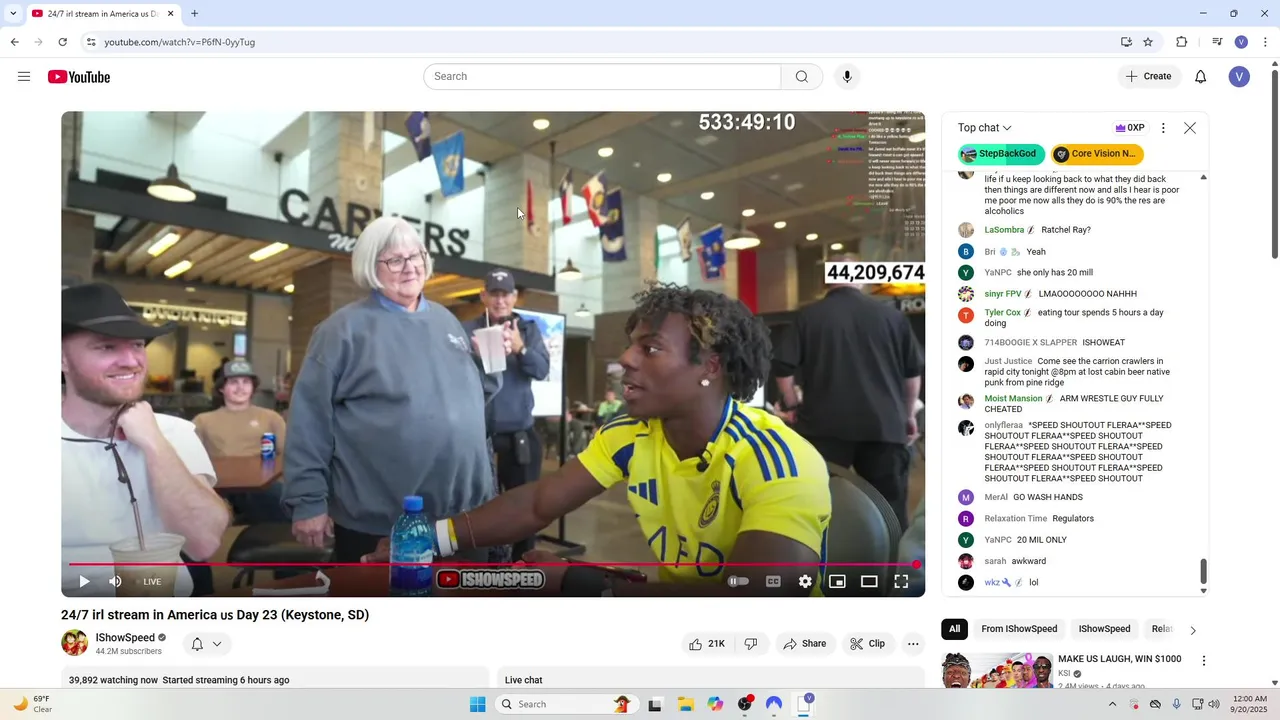Open YouTube notifications bell
The width and height of the screenshot is (1280, 720).
(1201, 77)
